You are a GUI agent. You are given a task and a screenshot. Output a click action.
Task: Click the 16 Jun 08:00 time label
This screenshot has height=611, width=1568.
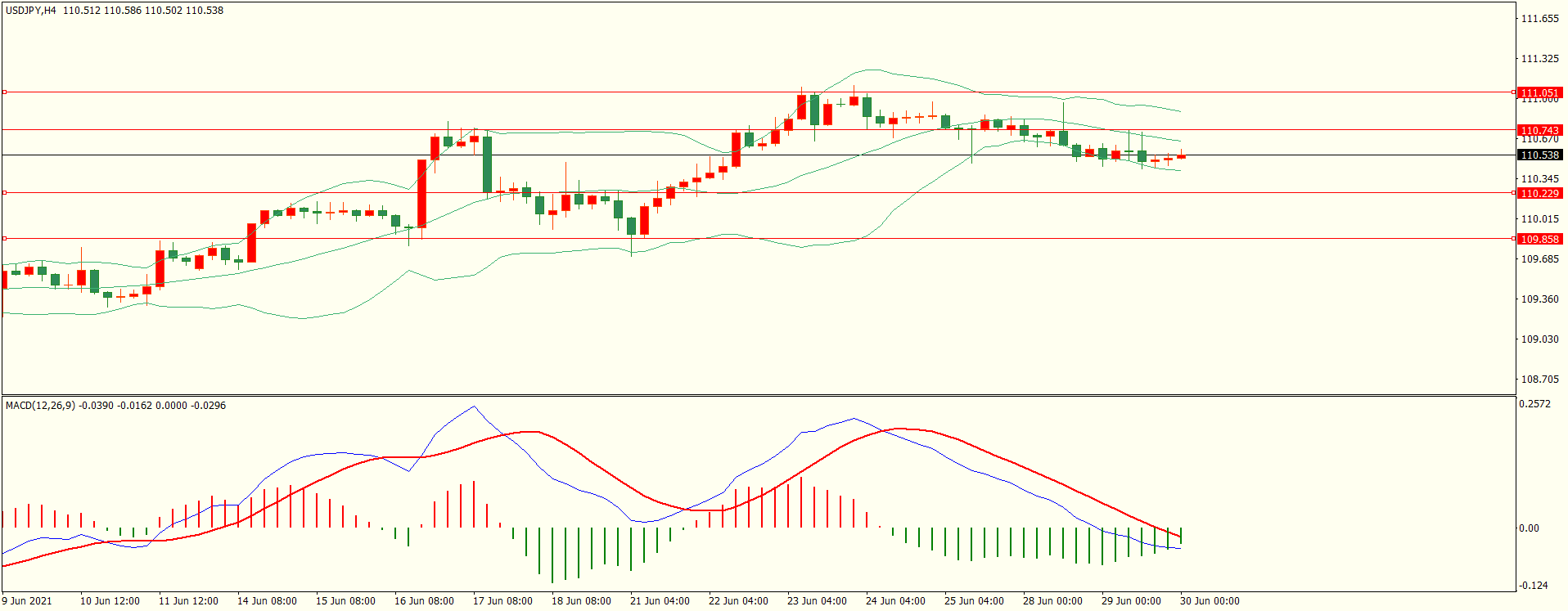click(x=424, y=601)
